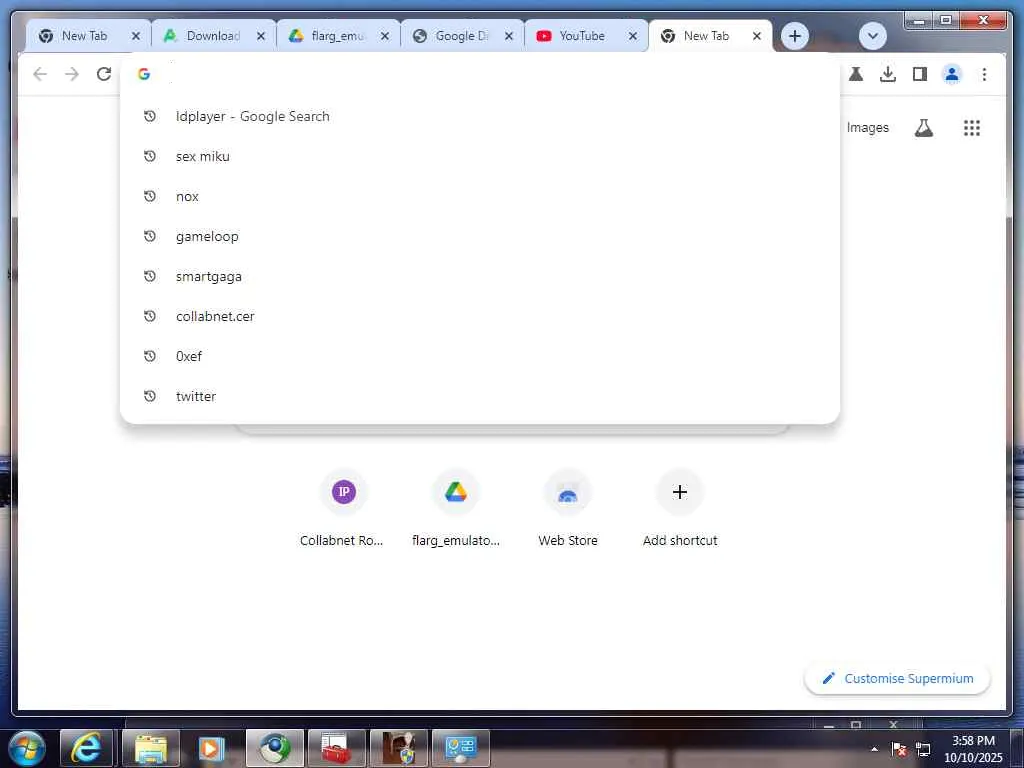
Task: Close the YouTube tab
Action: point(633,36)
